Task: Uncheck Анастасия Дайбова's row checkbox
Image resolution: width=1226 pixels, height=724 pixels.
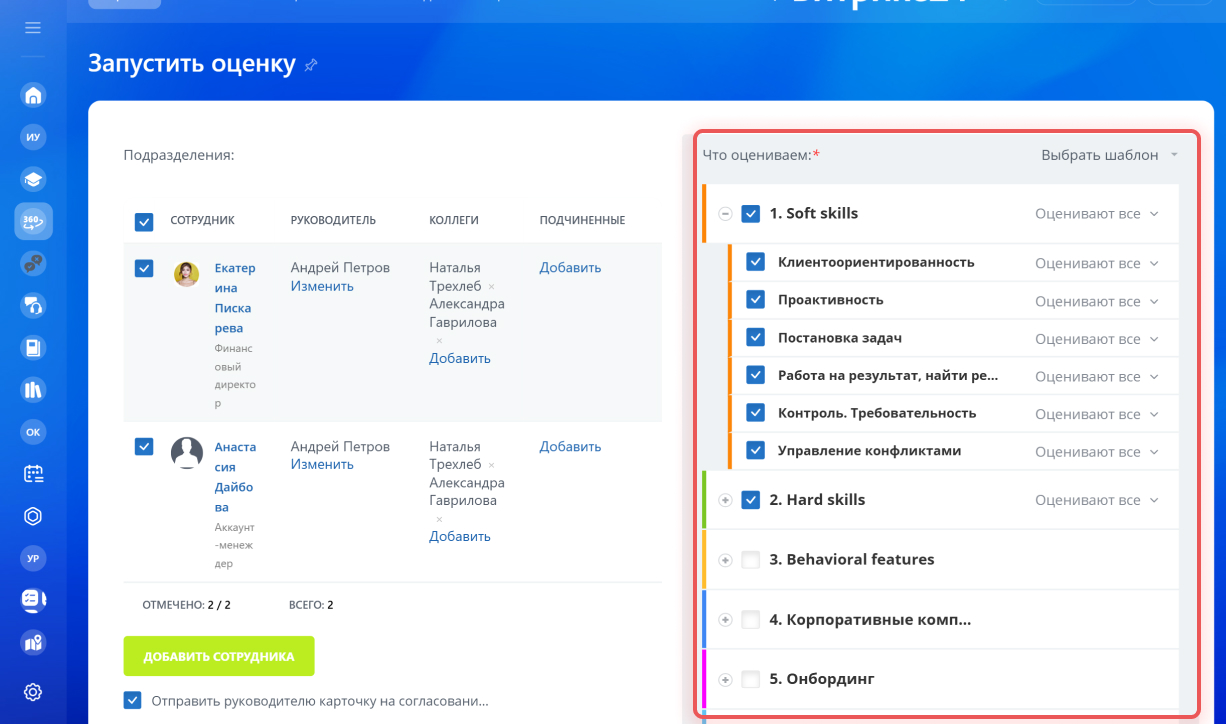Action: [144, 447]
